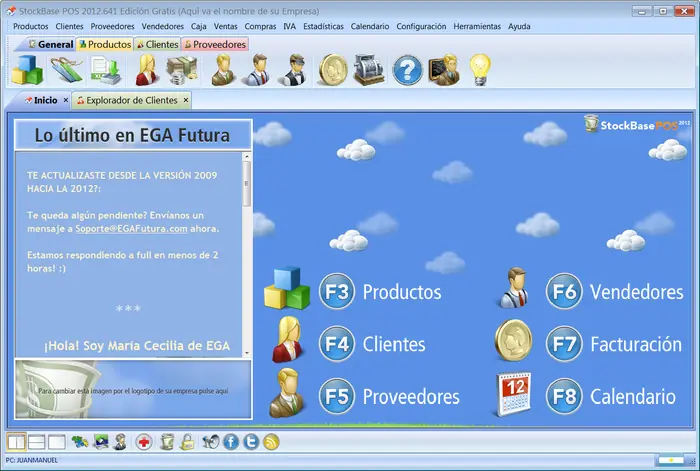
Task: Open the Ayuda menu
Action: coord(519,26)
